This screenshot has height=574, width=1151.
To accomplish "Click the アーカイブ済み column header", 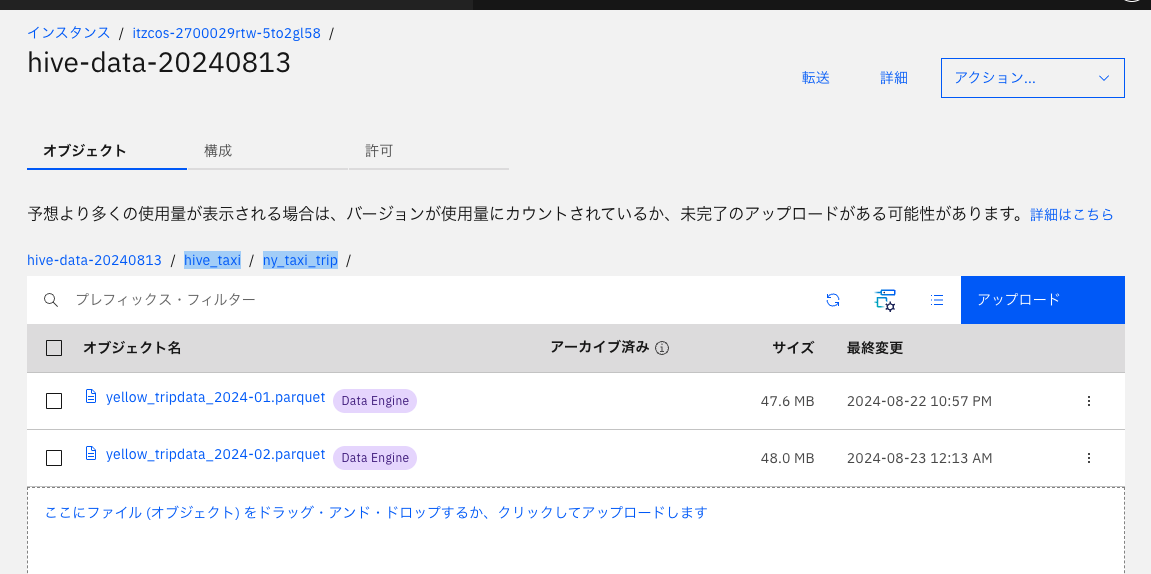I will coord(600,348).
